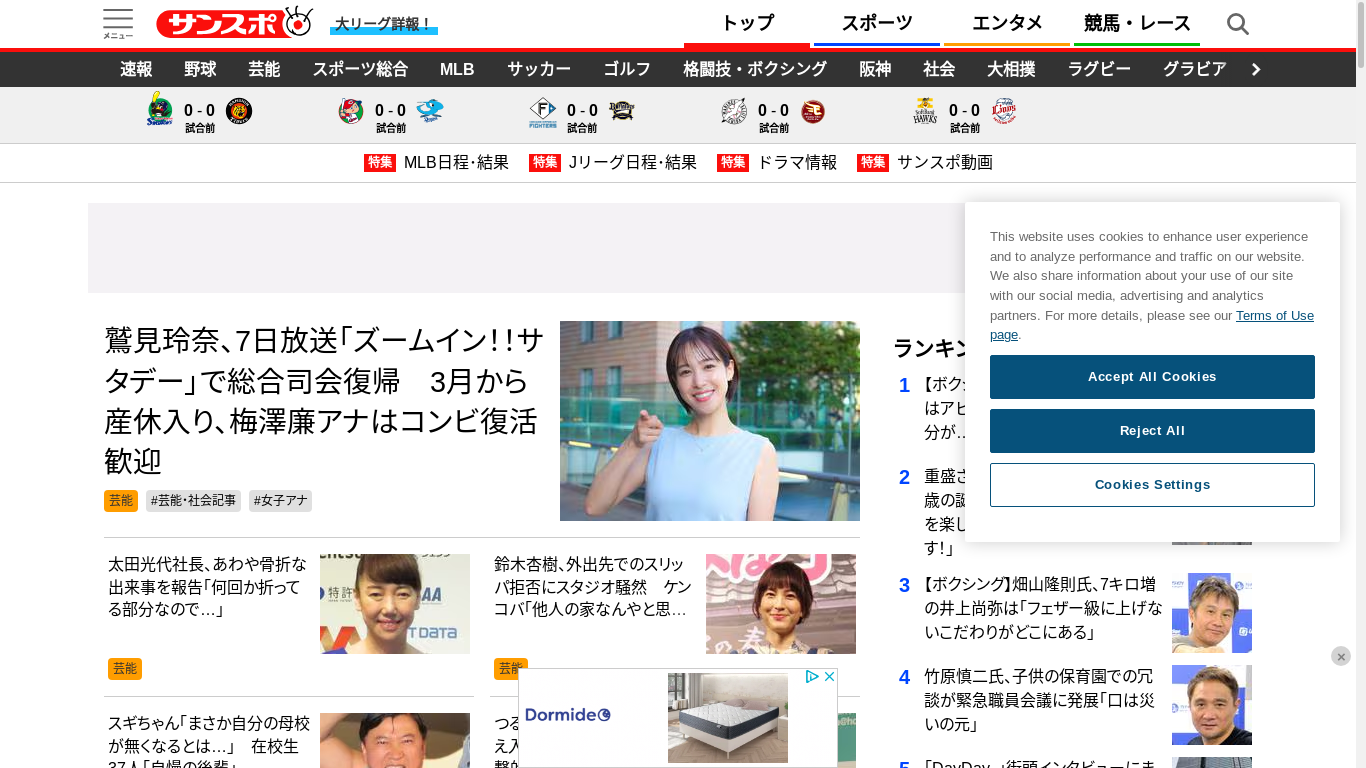Go to the Sanspo logo homepage
This screenshot has height=768, width=1366.
click(x=235, y=23)
